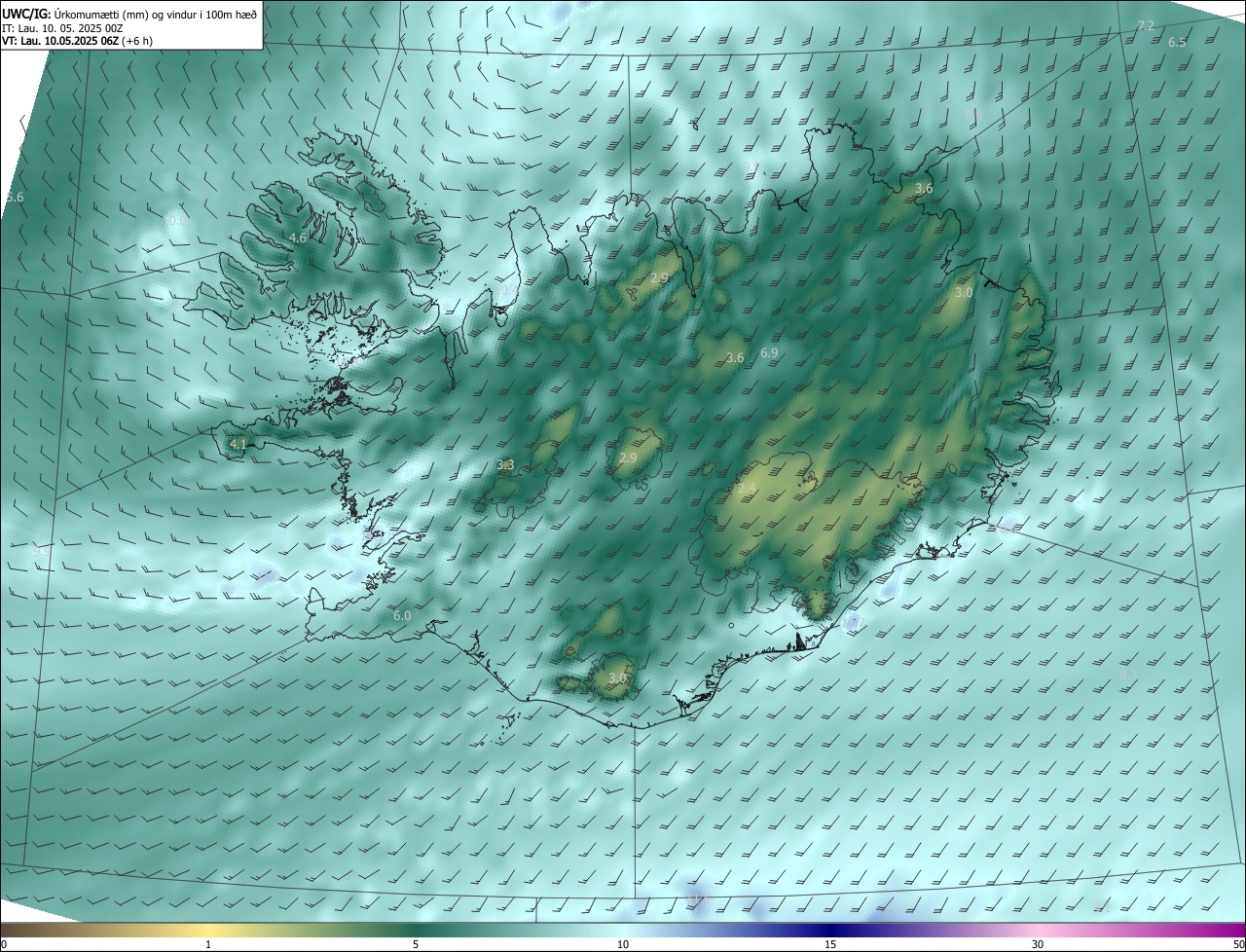Image resolution: width=1246 pixels, height=952 pixels.
Task: Click the 4.6 value over the Westfjords
Action: pos(298,238)
